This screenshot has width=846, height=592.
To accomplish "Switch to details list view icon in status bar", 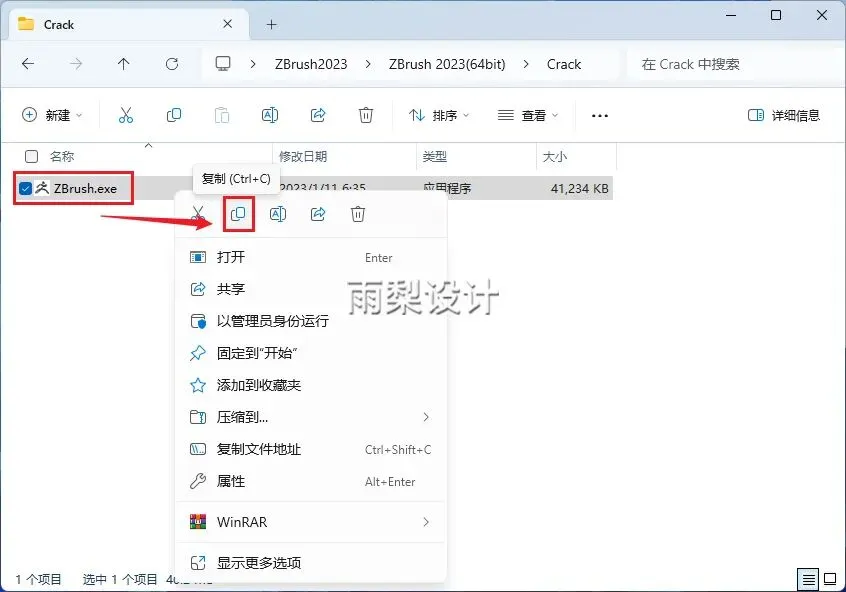I will [x=808, y=580].
